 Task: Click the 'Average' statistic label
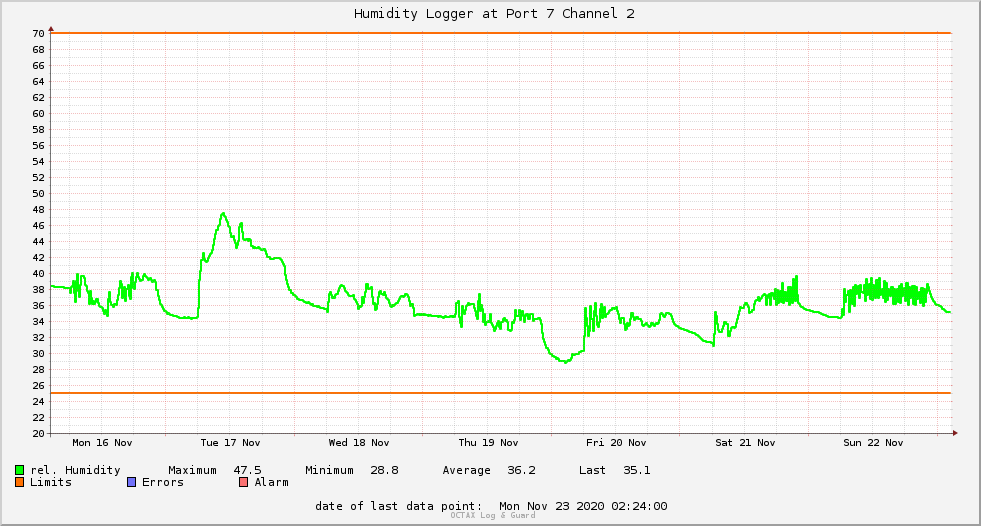pyautogui.click(x=466, y=470)
